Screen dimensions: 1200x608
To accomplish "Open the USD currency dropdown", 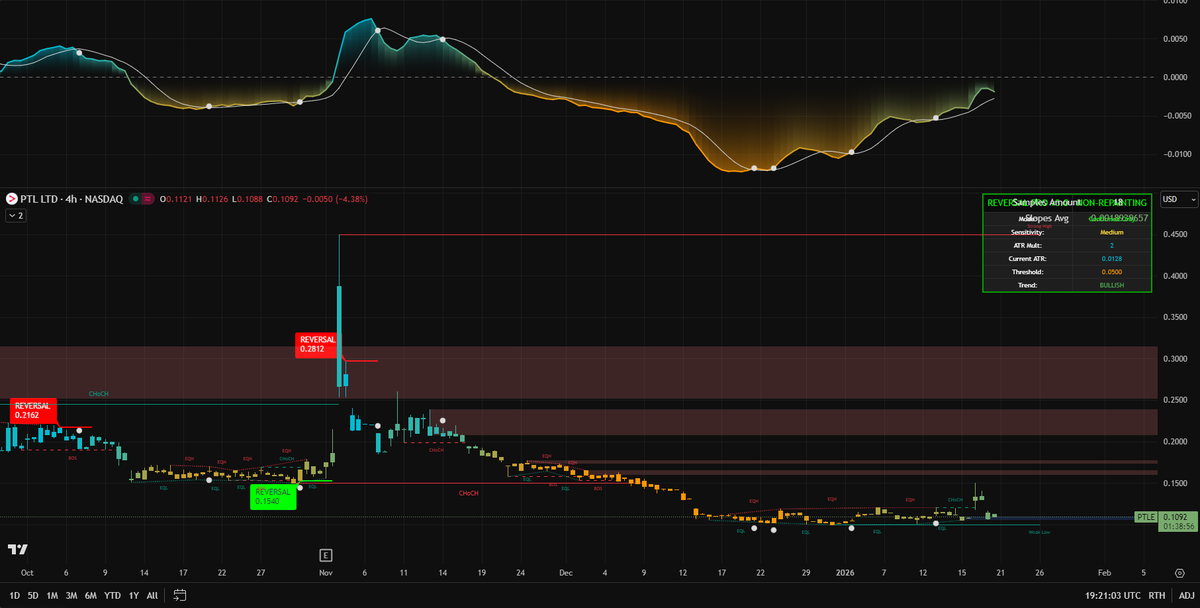I will [x=1179, y=199].
